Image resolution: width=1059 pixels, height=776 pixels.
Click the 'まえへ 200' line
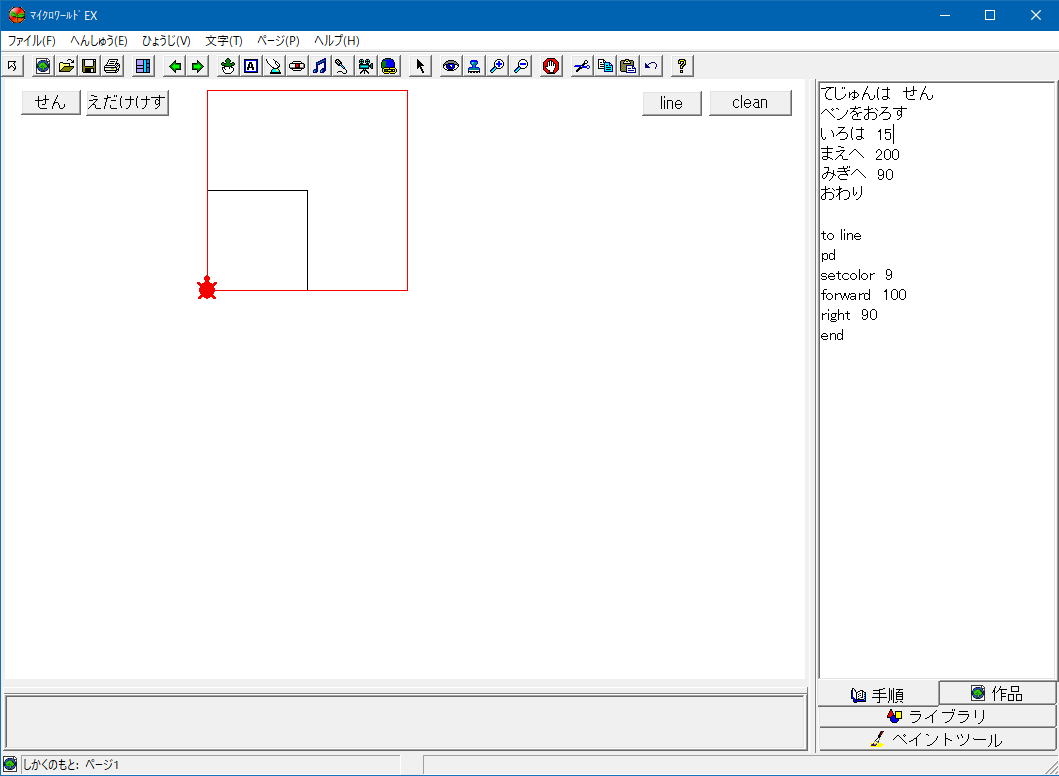(860, 154)
